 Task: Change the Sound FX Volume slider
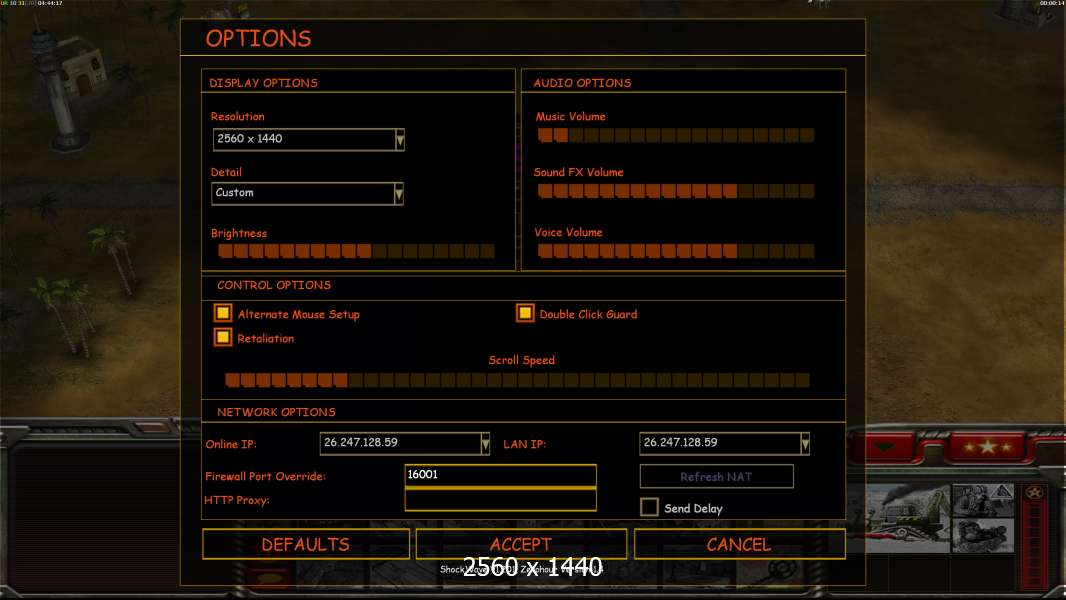pos(676,192)
